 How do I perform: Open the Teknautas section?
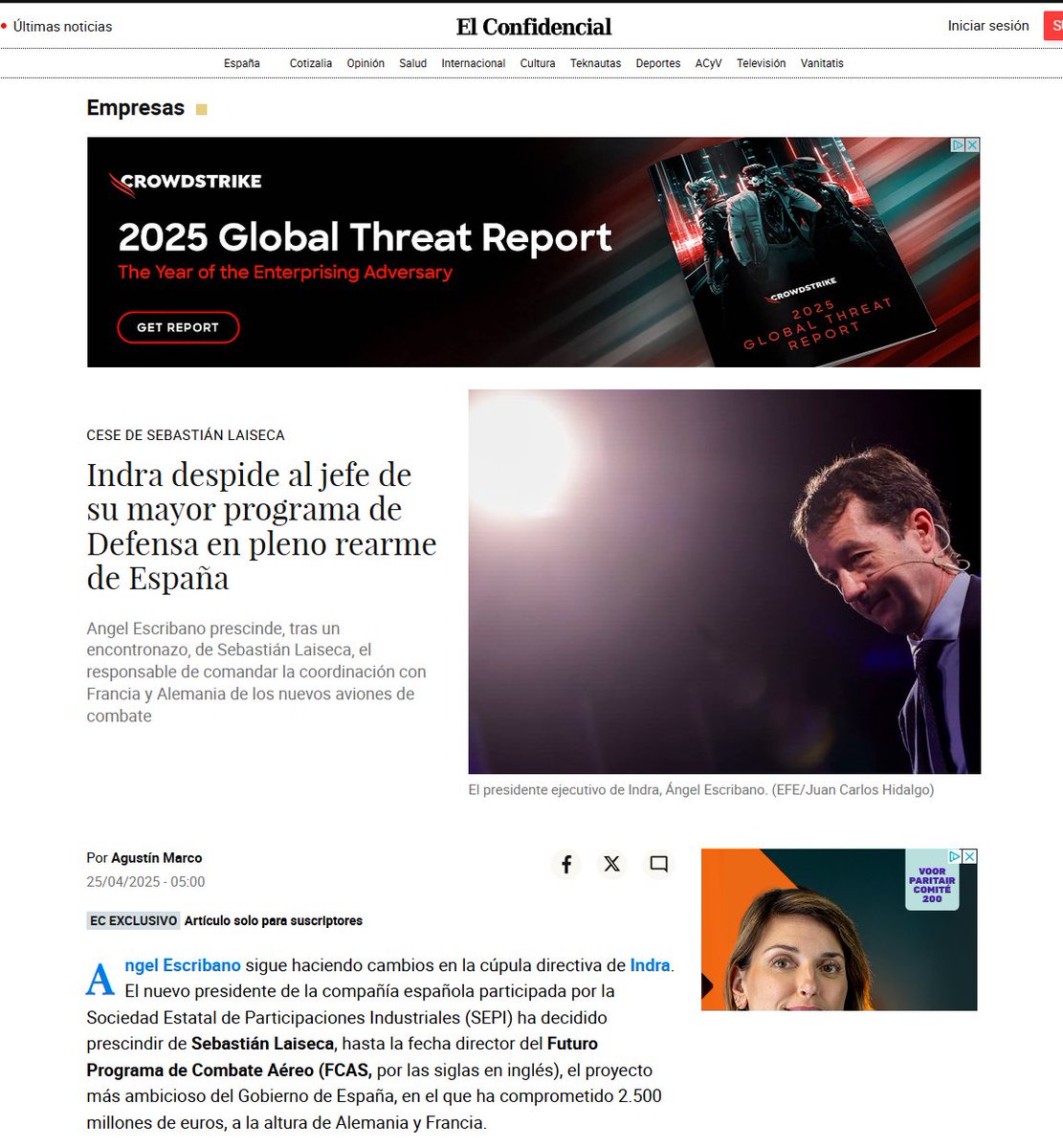pyautogui.click(x=595, y=63)
